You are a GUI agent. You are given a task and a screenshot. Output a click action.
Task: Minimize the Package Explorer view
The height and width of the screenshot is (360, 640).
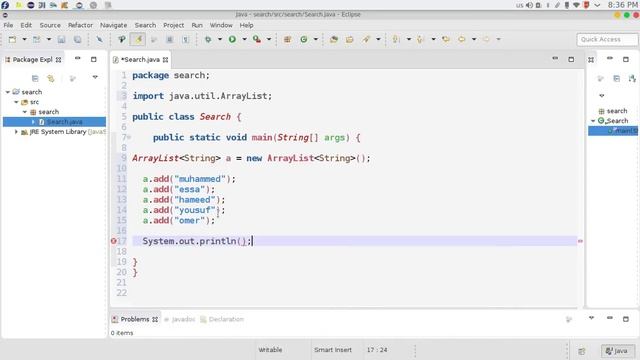coord(78,59)
